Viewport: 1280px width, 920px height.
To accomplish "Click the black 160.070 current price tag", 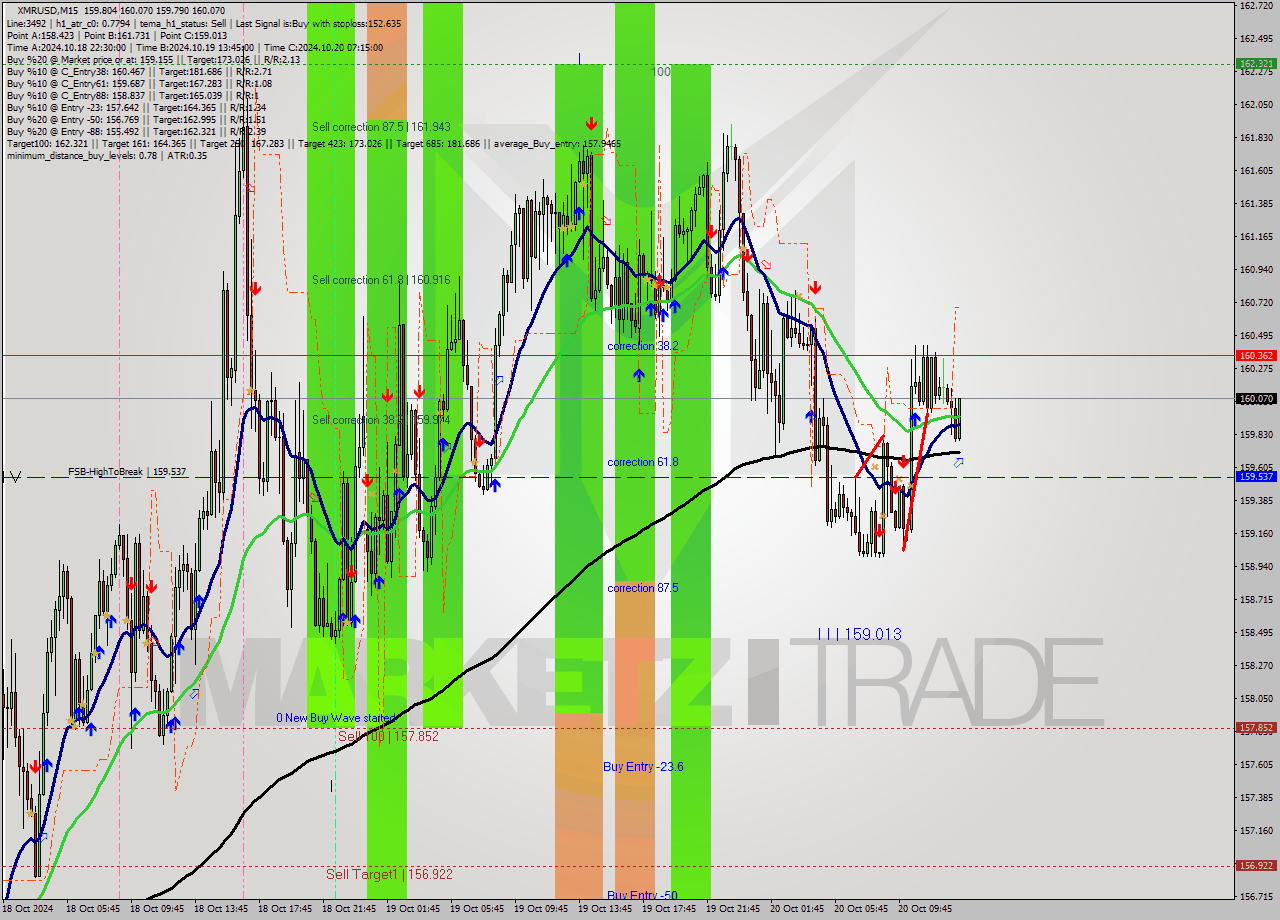I will point(1256,399).
